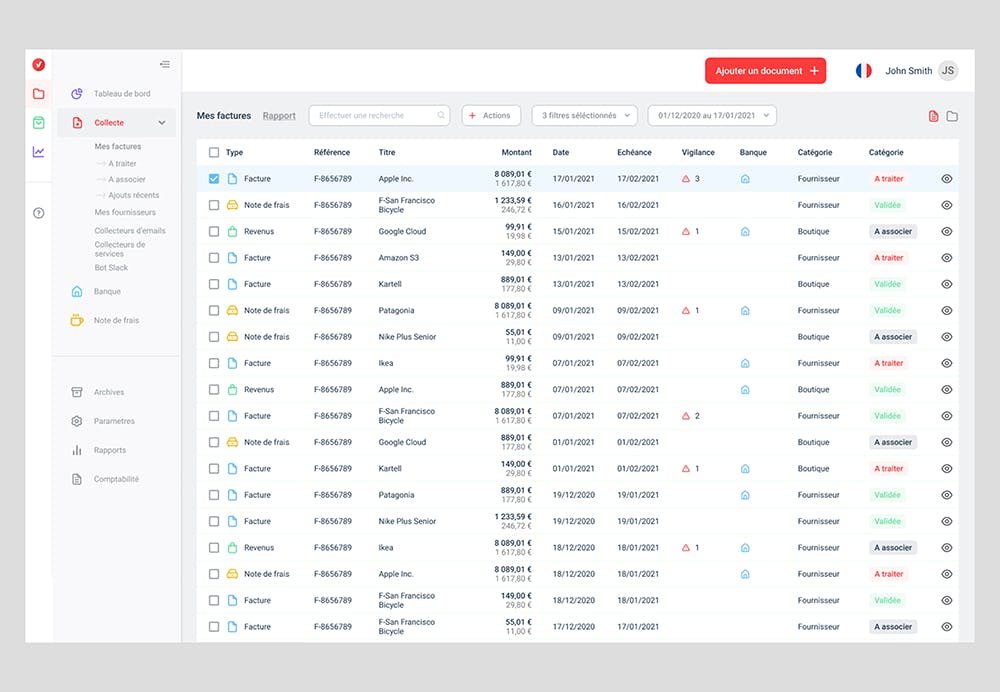This screenshot has width=1000, height=692.
Task: Open the analytics chart rail icon
Action: pos(39,152)
